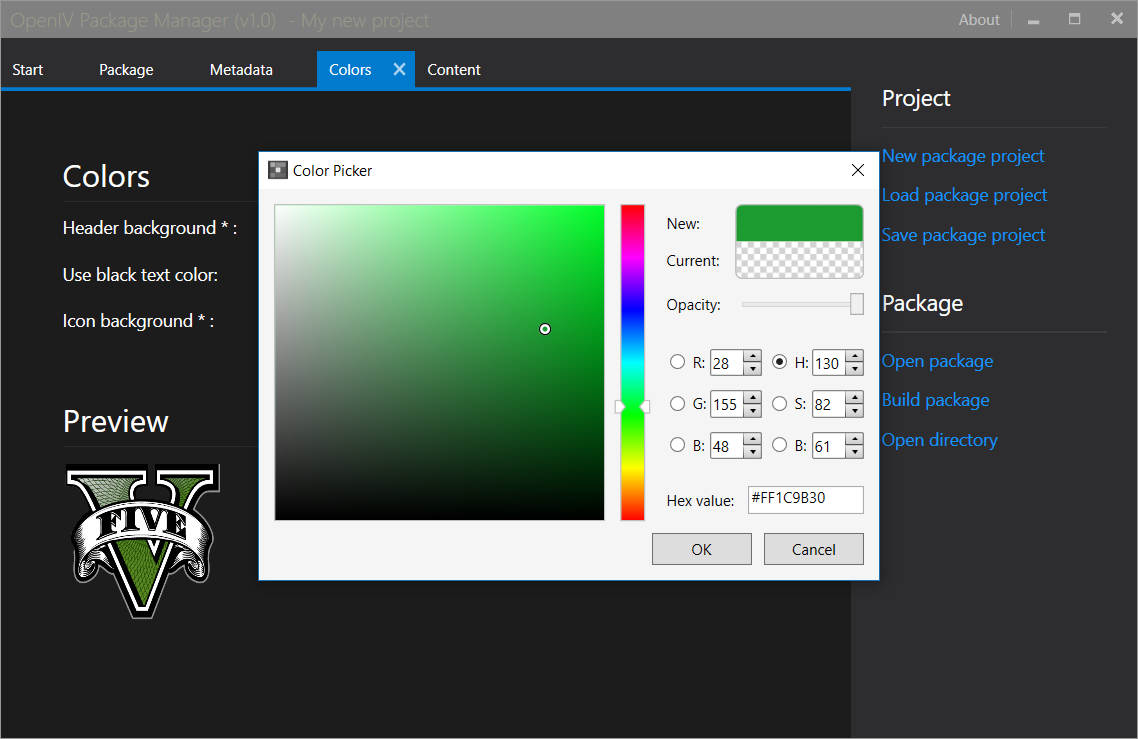This screenshot has width=1138, height=739.
Task: Decrease the Saturation value with down arrow
Action: [854, 411]
